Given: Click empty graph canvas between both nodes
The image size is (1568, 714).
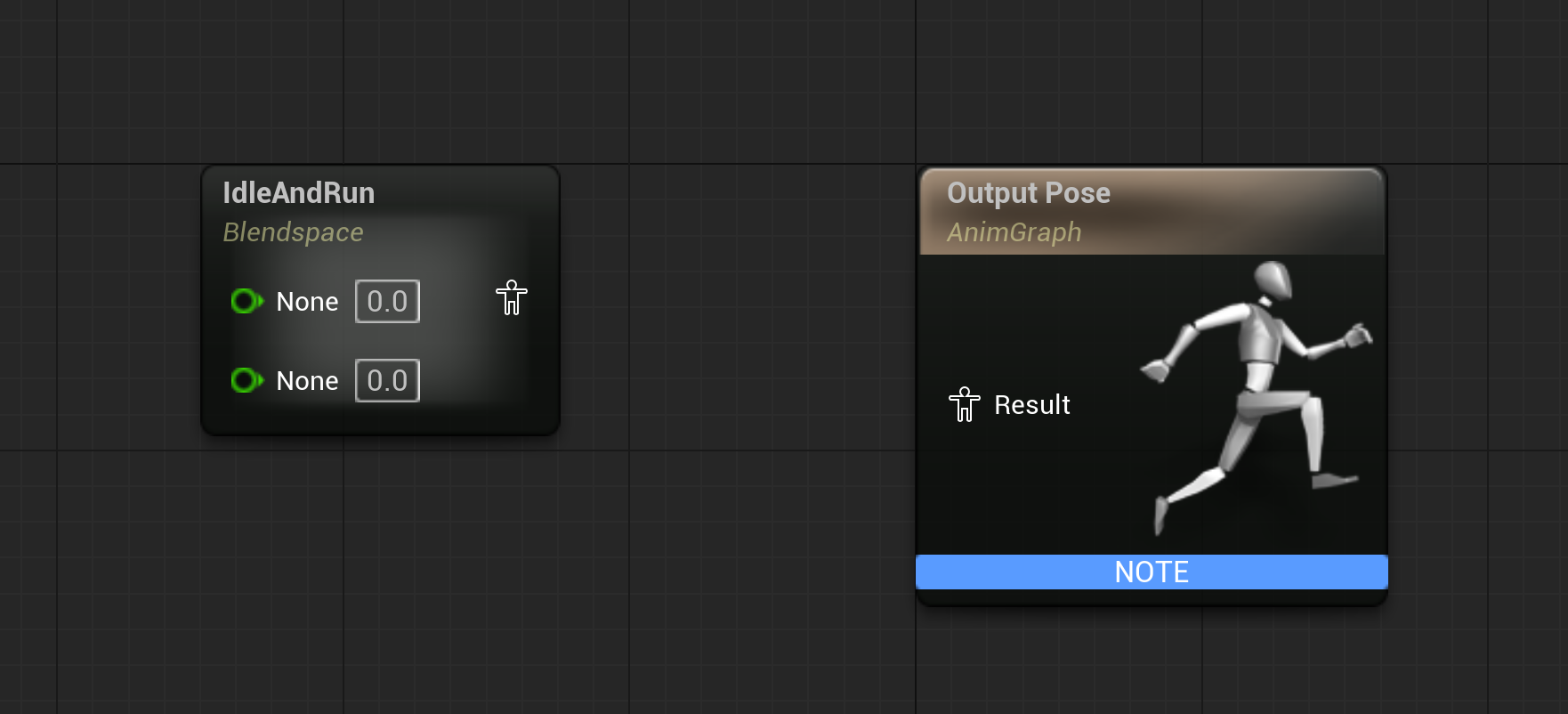Looking at the screenshot, I should (x=739, y=356).
